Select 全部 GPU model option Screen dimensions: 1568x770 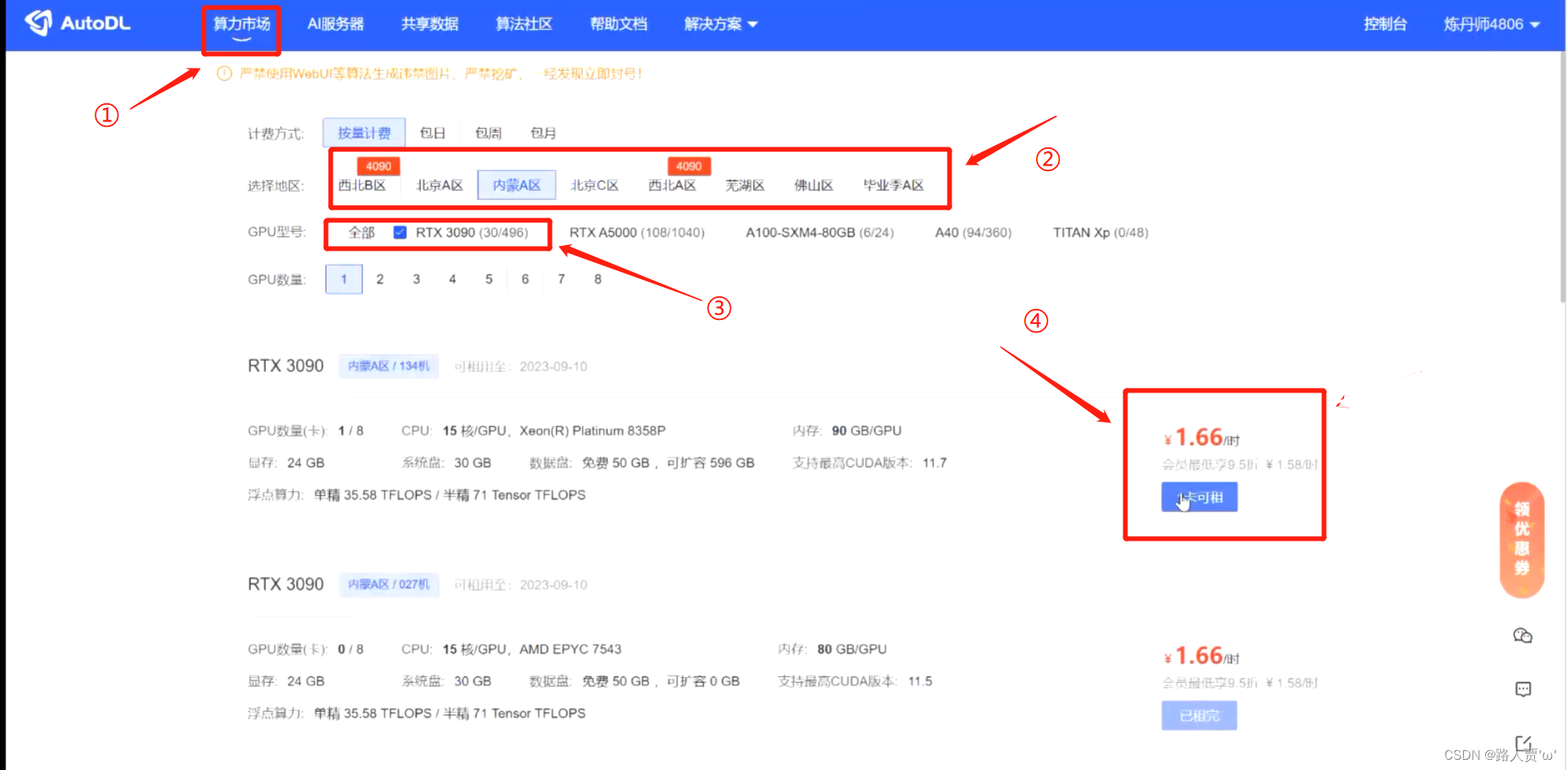(x=361, y=232)
